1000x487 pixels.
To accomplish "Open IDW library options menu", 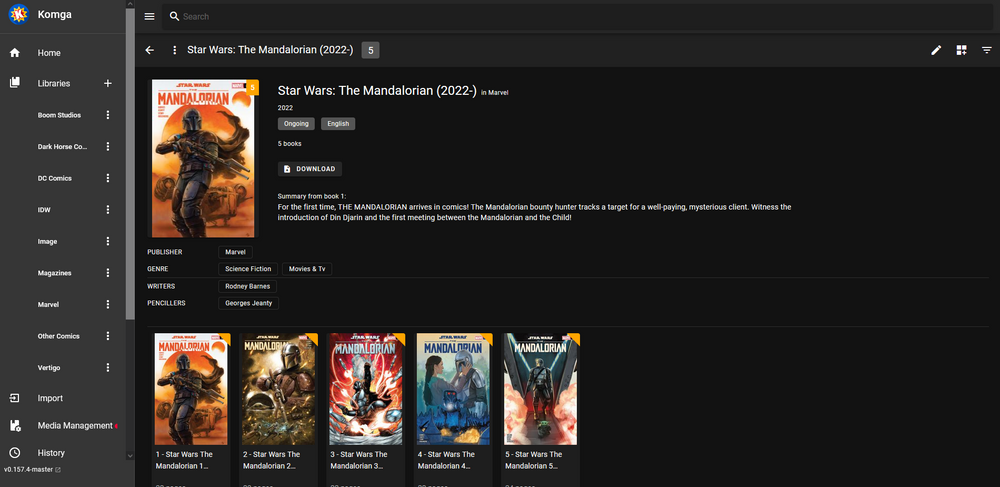I will 108,209.
